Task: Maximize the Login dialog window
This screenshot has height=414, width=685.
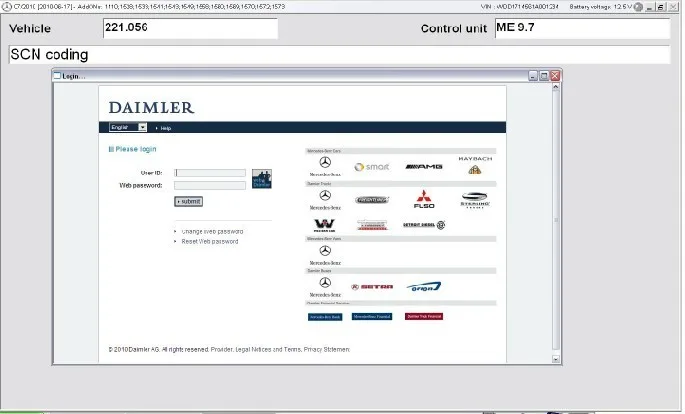Action: pyautogui.click(x=544, y=76)
